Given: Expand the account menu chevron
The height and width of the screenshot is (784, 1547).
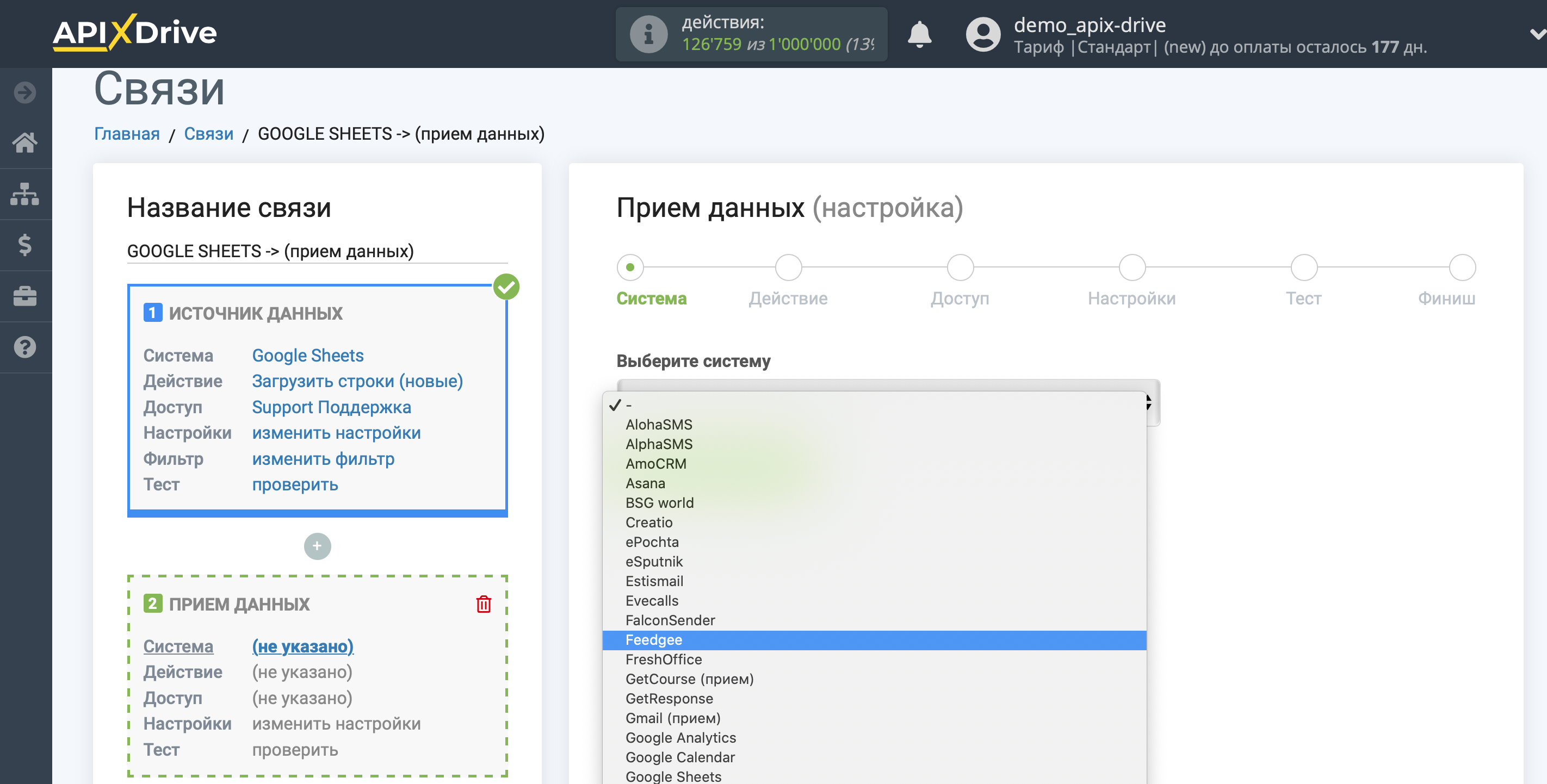Looking at the screenshot, I should [x=1537, y=34].
